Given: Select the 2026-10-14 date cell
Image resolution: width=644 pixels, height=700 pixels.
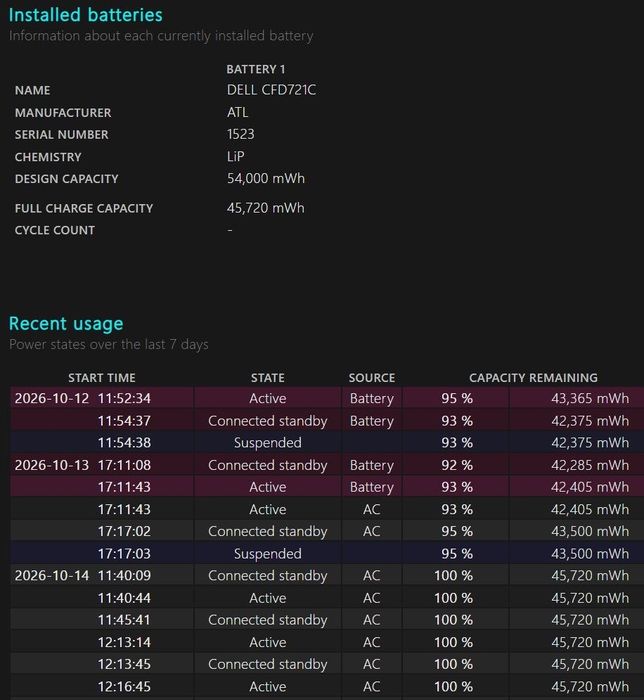Looking at the screenshot, I should coord(52,575).
